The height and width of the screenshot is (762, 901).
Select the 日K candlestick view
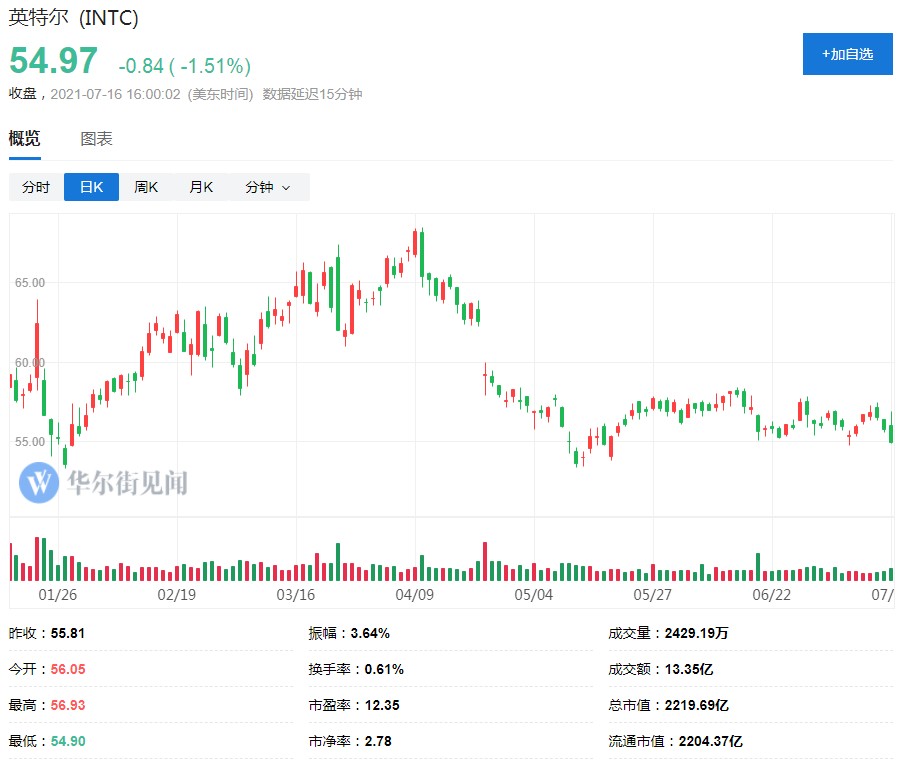click(91, 187)
